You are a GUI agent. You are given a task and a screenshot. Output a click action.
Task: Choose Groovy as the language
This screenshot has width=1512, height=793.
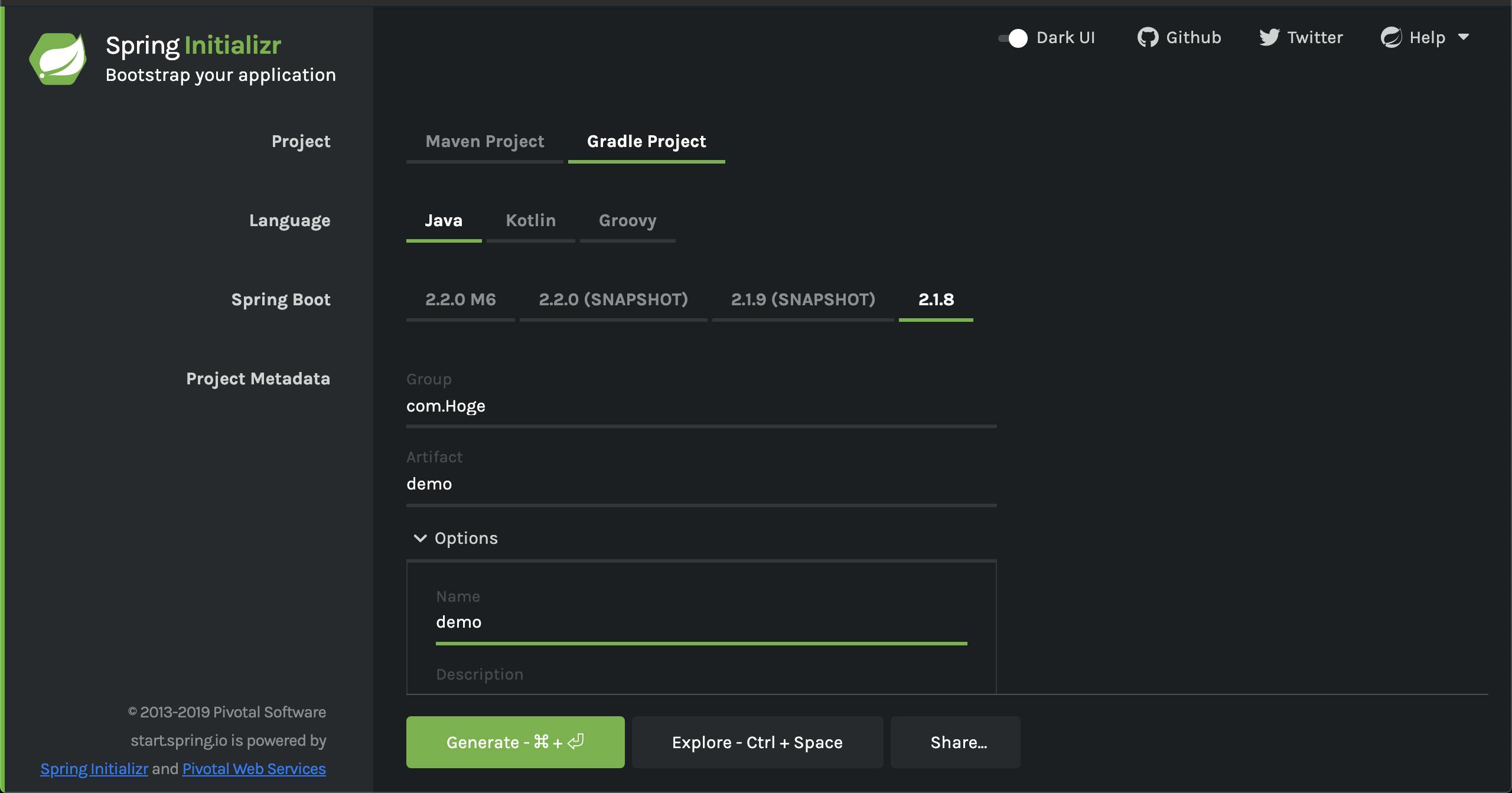coord(627,221)
